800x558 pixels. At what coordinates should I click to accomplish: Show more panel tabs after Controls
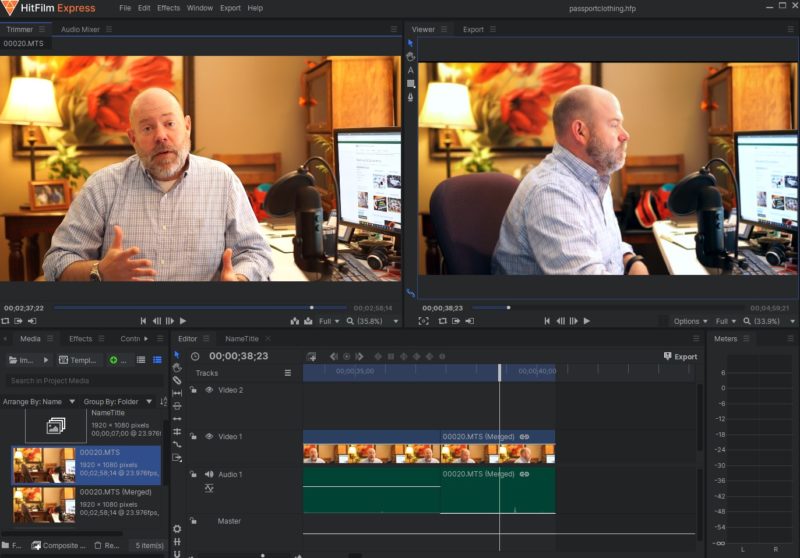click(x=146, y=339)
